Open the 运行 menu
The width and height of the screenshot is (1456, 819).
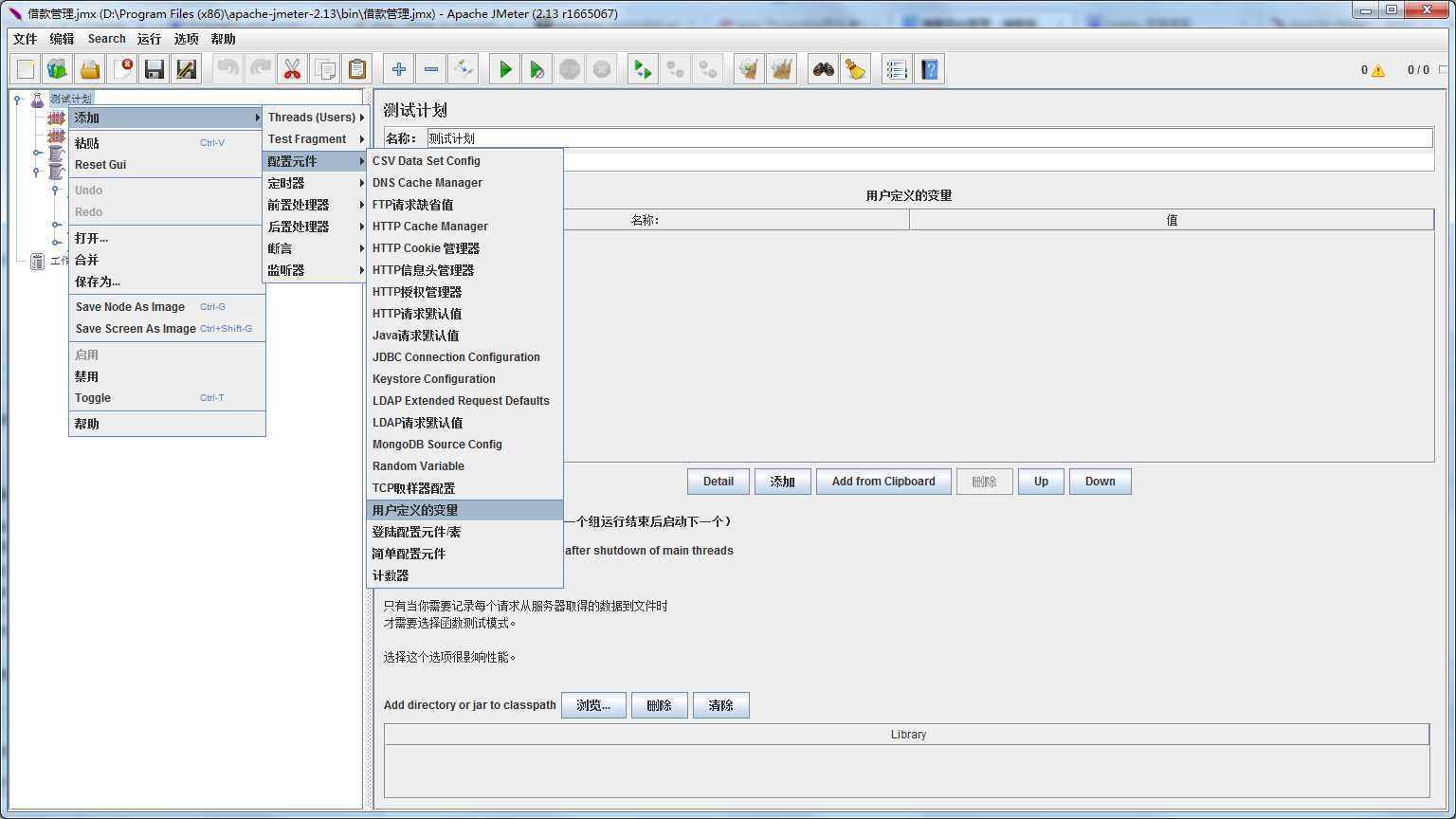point(149,39)
